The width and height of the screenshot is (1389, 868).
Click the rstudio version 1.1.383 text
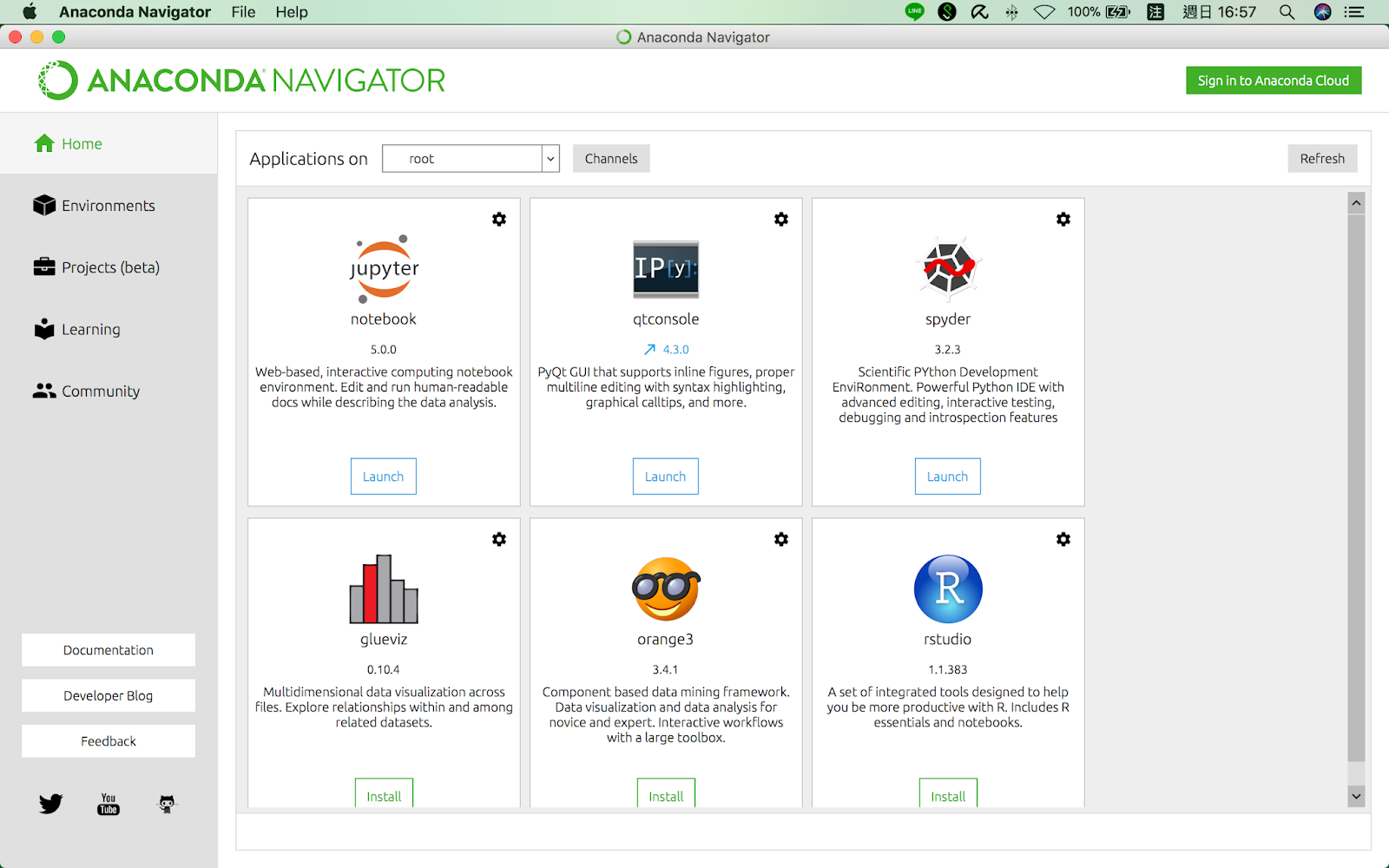948,670
